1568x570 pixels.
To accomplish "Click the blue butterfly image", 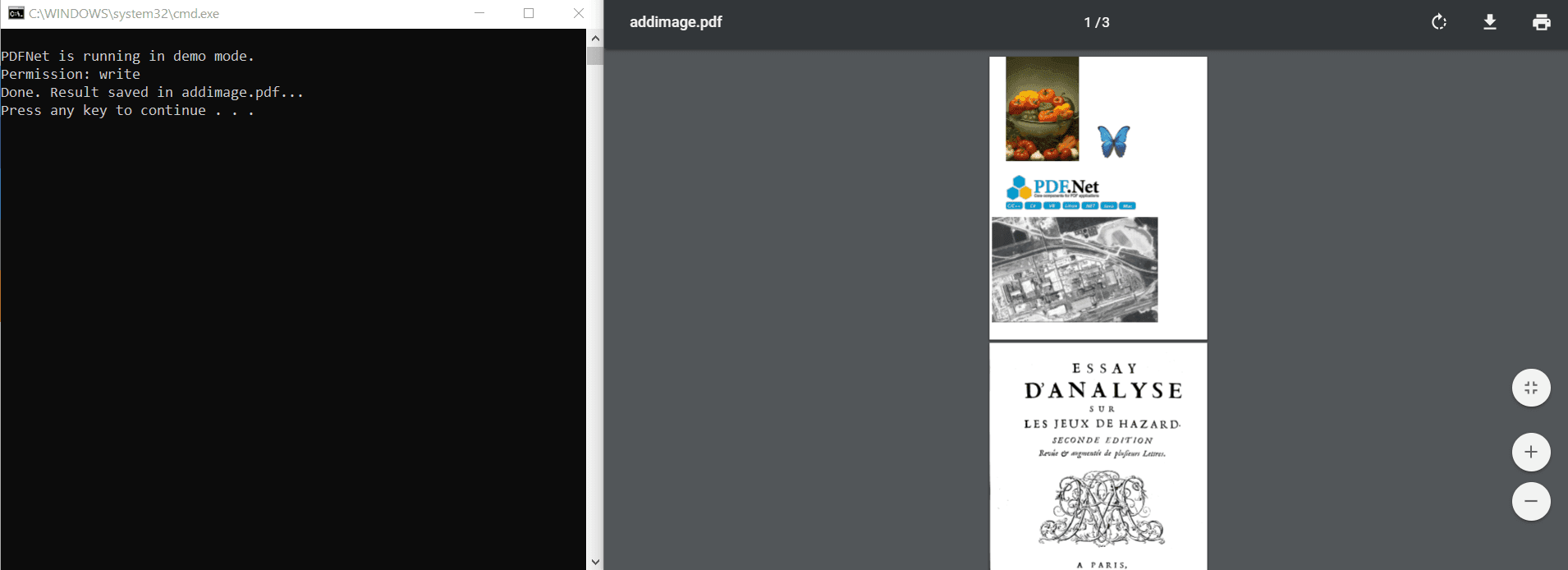I will pos(1113,141).
